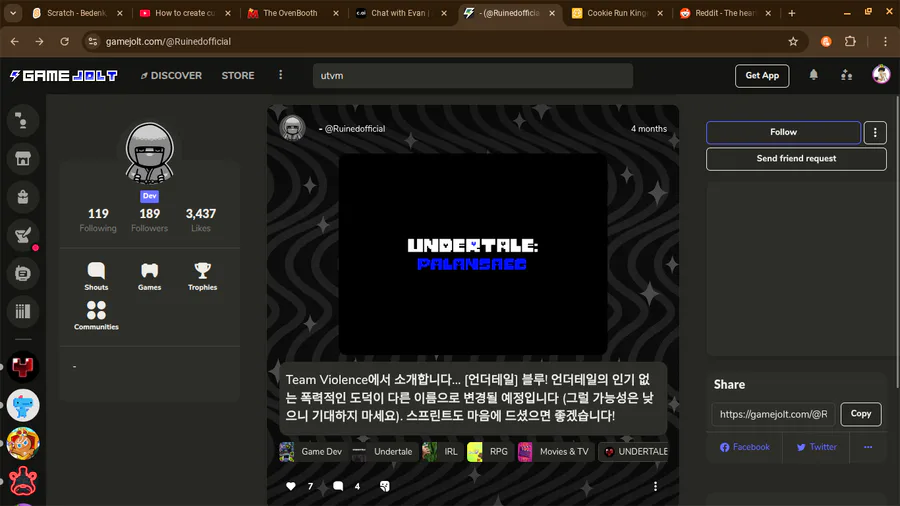
Task: Switch to Chat with Evan tab
Action: point(399,13)
